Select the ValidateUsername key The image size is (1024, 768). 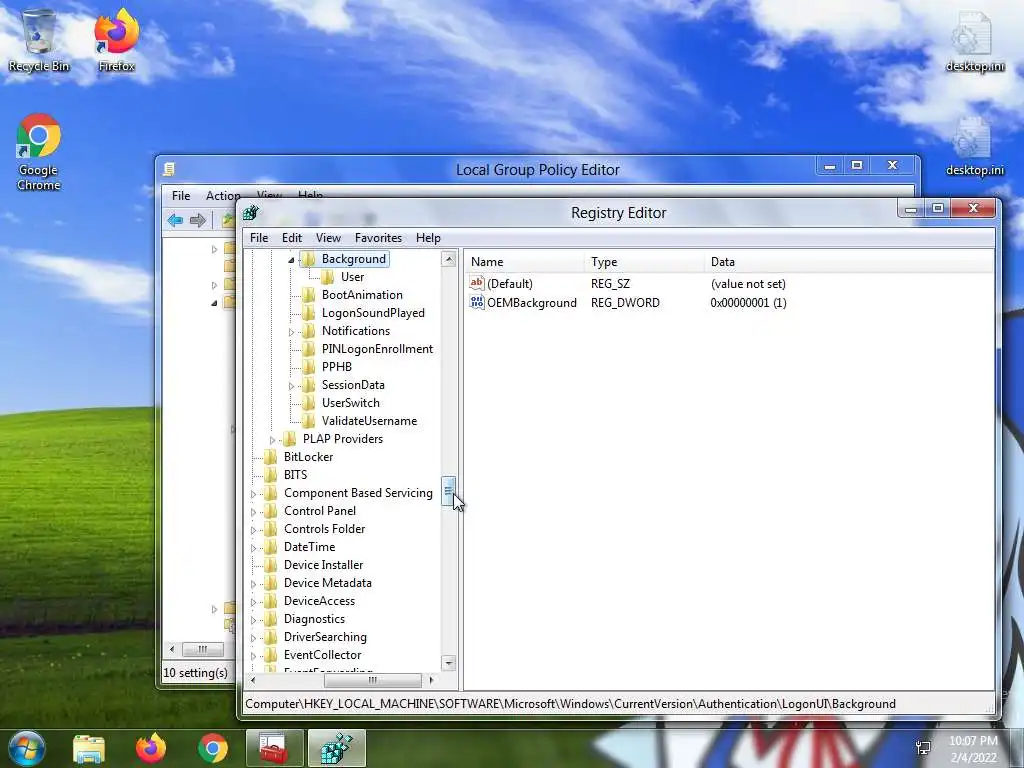(x=369, y=421)
